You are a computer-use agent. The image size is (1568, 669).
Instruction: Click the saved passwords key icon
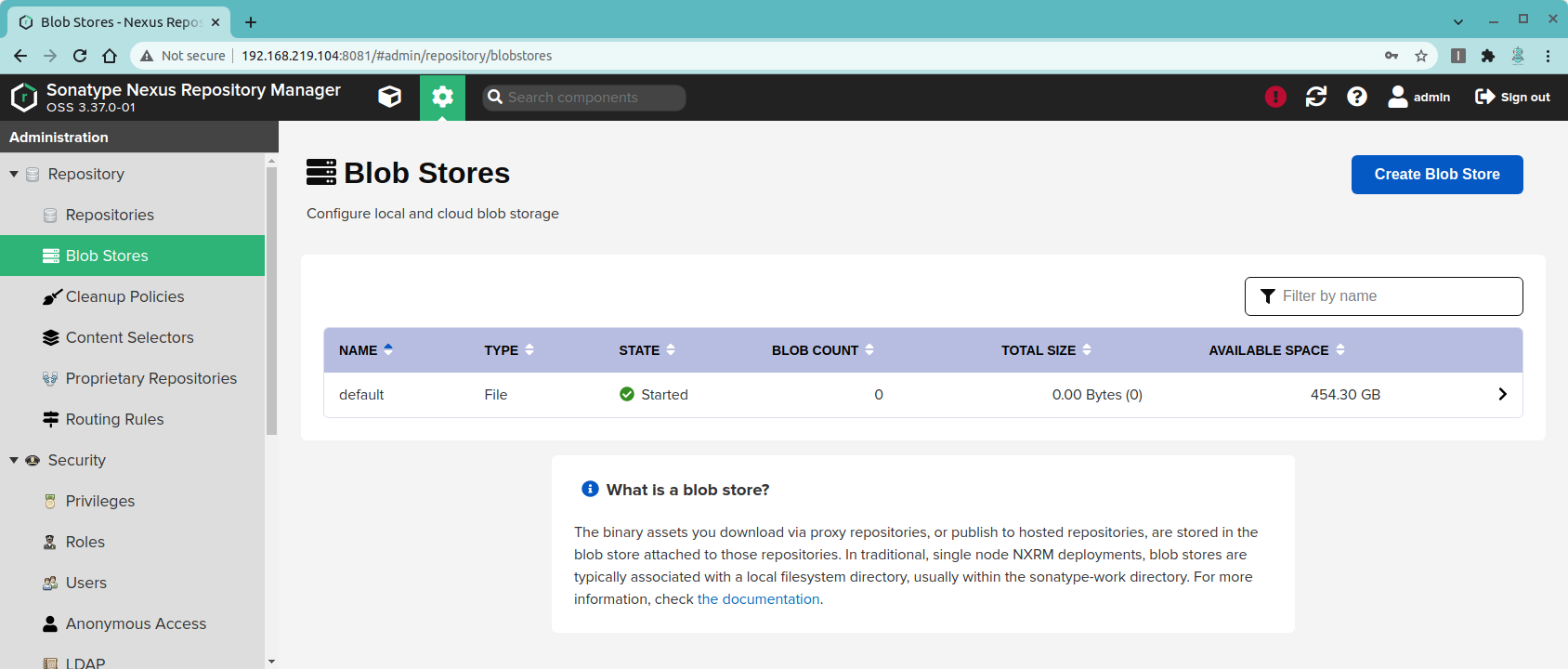[x=1392, y=56]
